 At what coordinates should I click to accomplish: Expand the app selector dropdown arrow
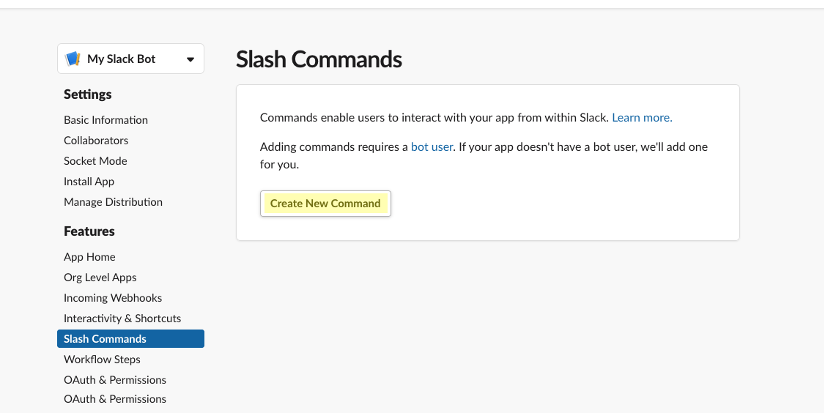[x=190, y=59]
